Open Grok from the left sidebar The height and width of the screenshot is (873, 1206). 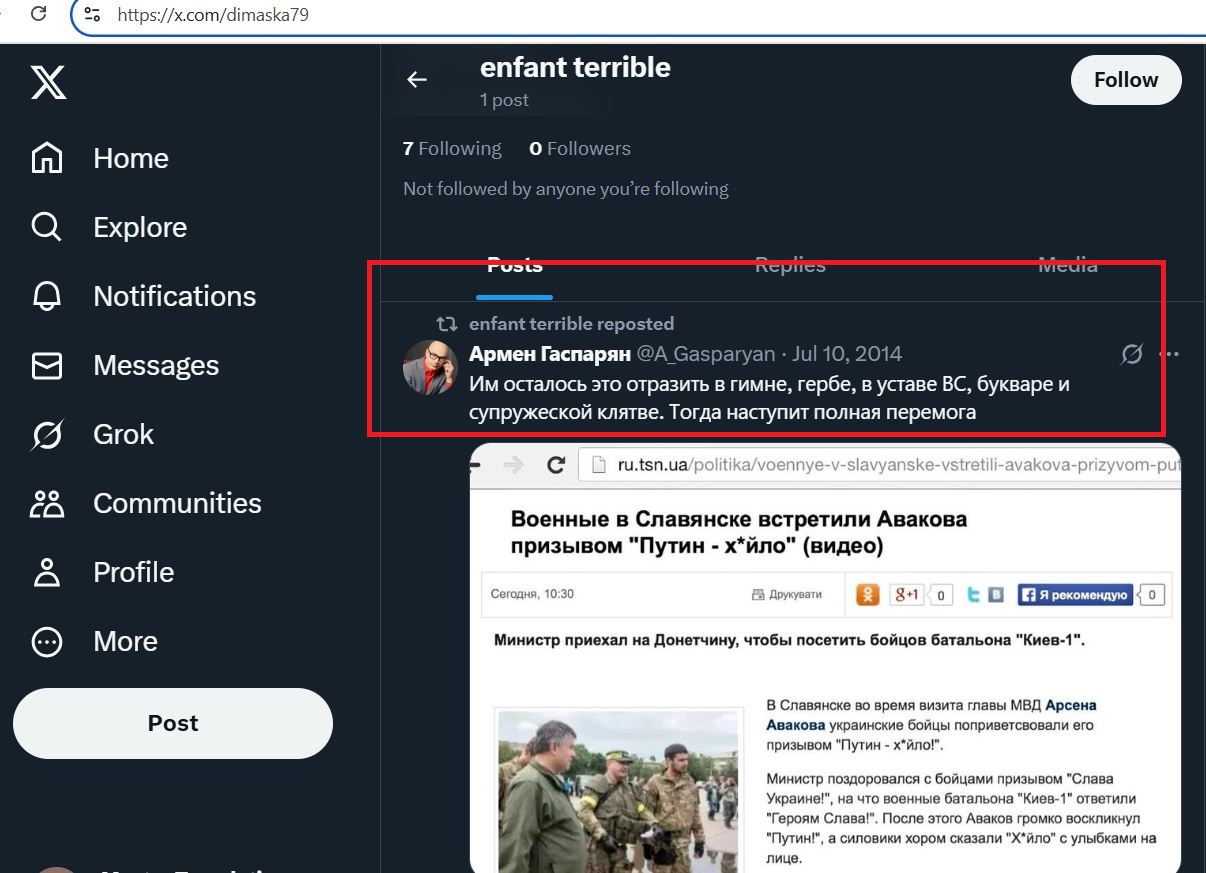pos(92,434)
